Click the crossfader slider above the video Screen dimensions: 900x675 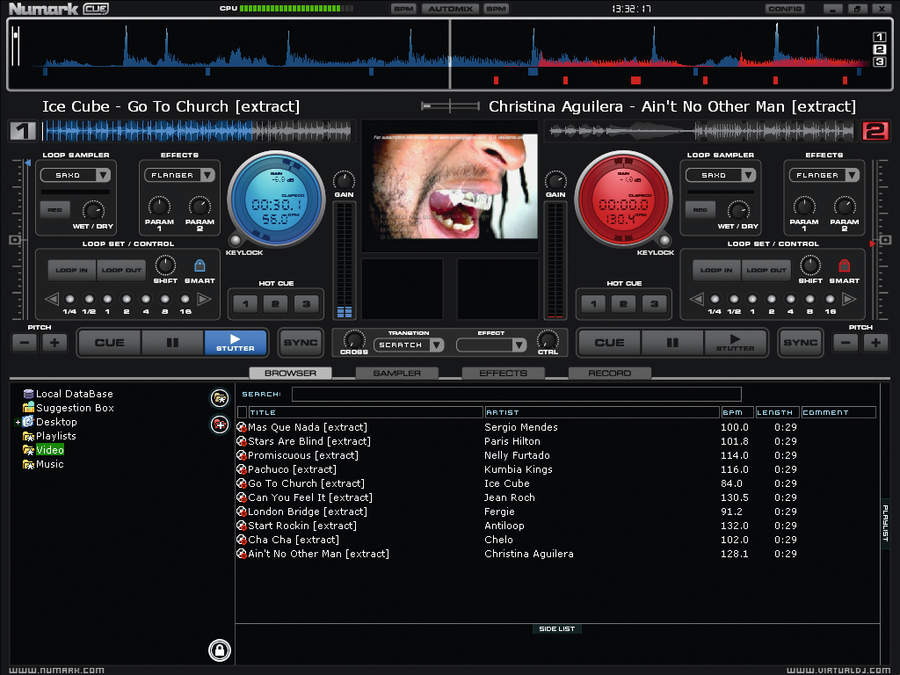tap(450, 106)
